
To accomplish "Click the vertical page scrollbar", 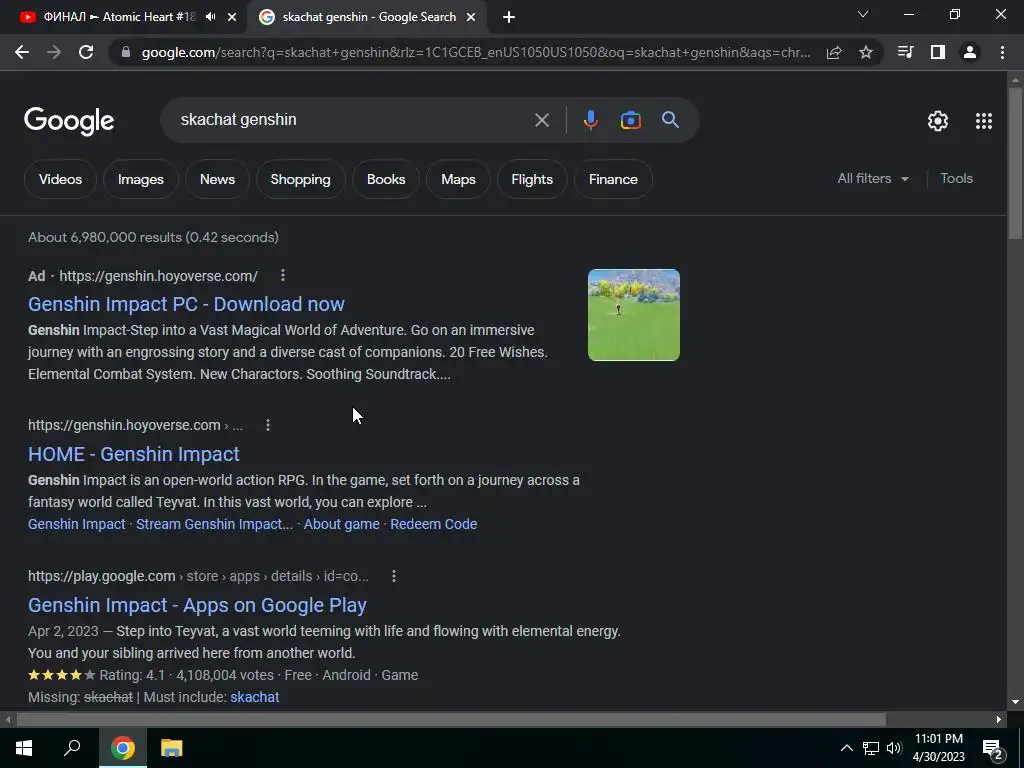I will 1015,163.
